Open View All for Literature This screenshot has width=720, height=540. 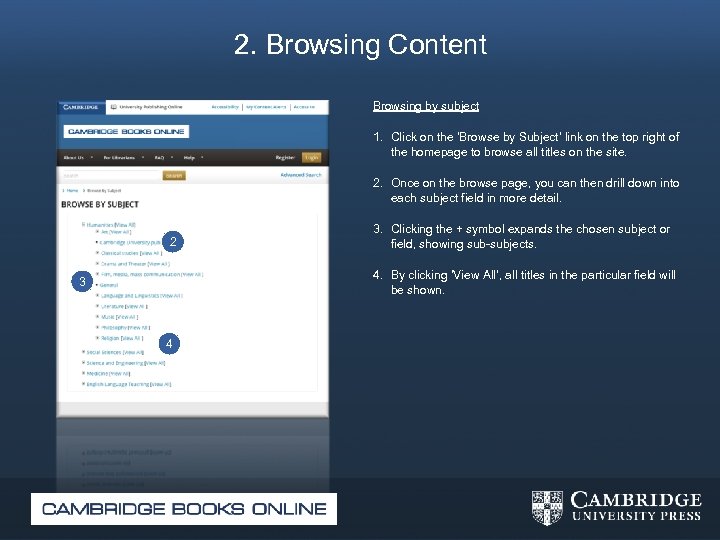(x=136, y=306)
